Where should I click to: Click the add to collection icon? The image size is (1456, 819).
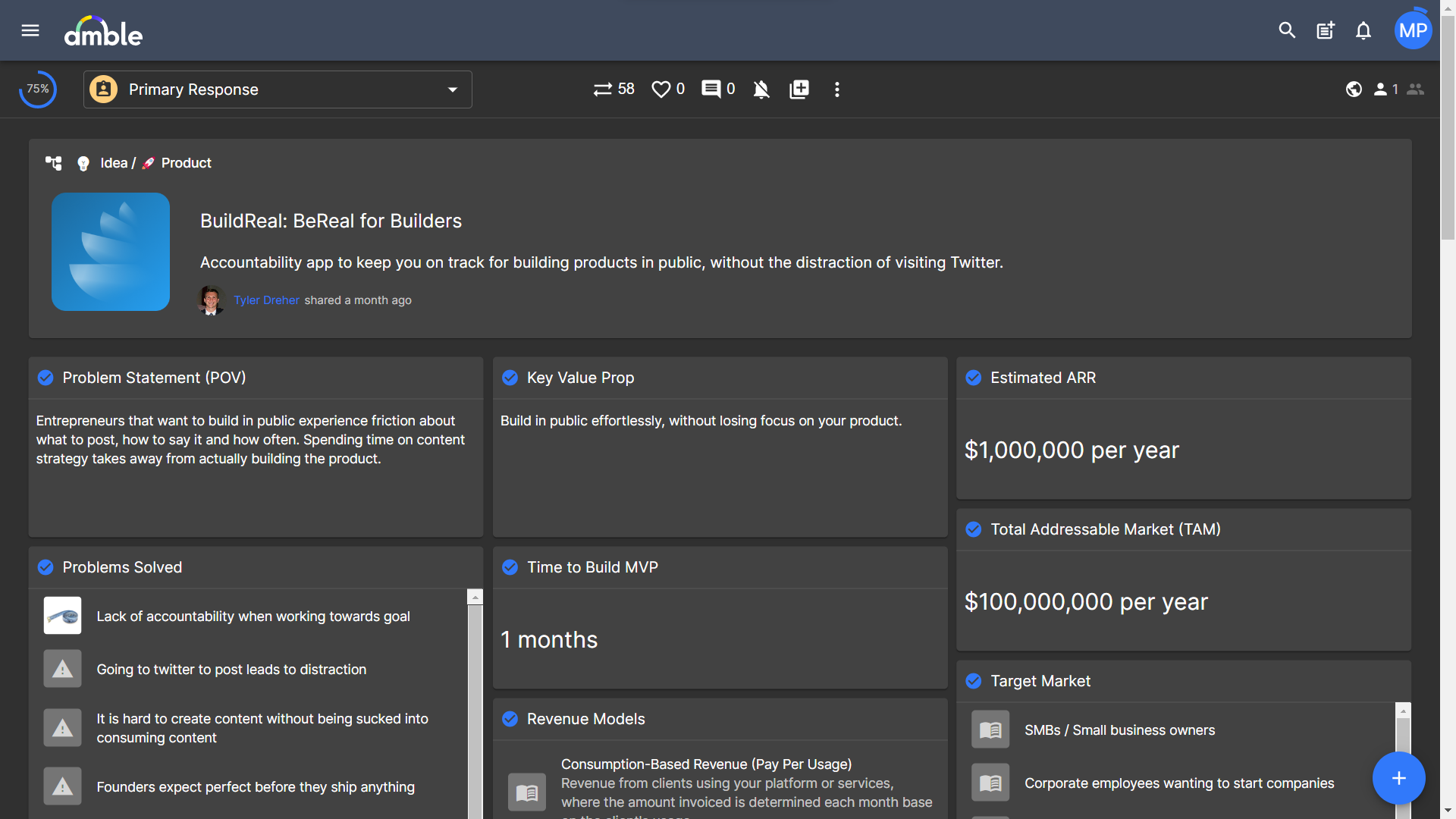[799, 89]
